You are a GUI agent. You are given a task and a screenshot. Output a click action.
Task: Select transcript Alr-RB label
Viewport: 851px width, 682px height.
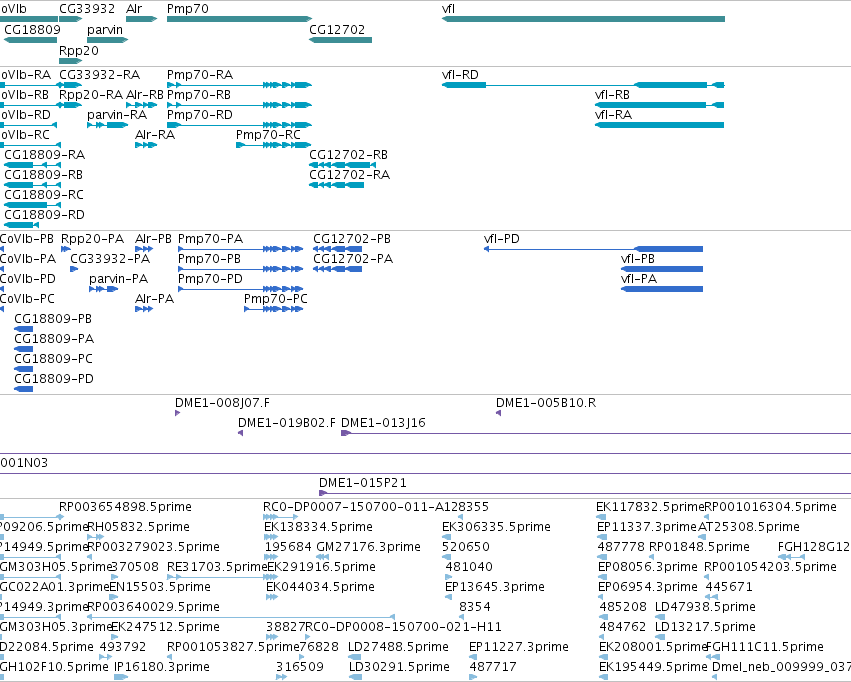coord(144,95)
